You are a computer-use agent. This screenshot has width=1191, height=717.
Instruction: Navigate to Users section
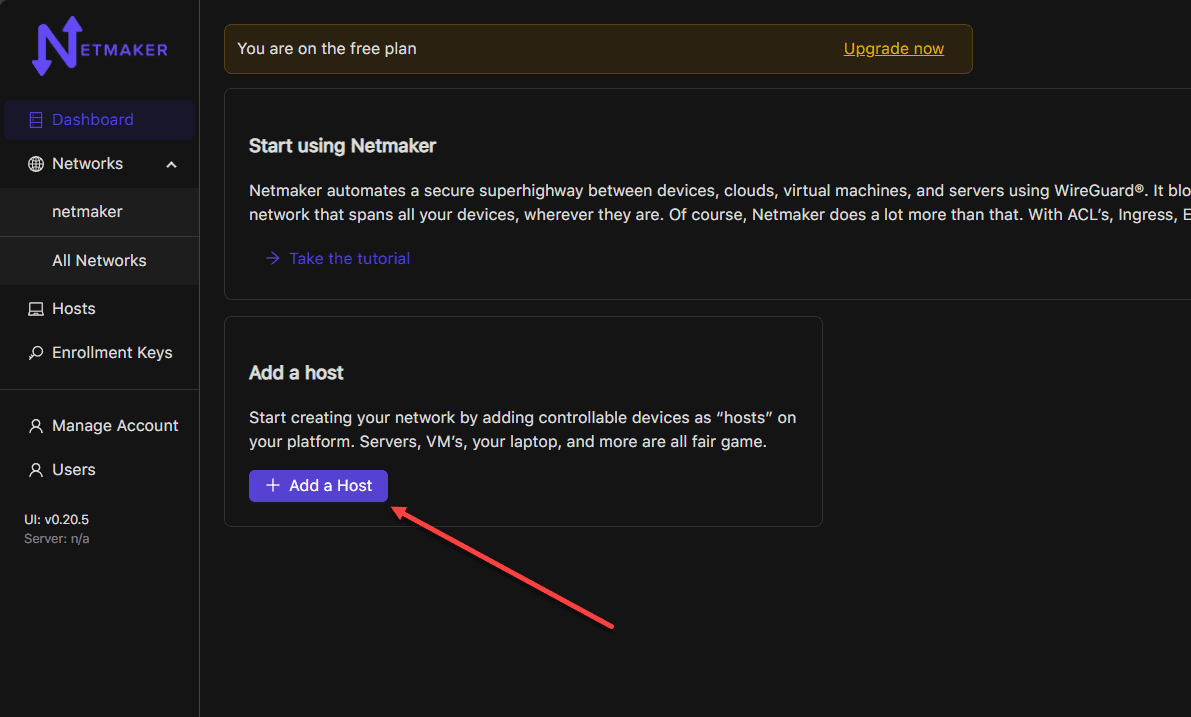coord(74,470)
